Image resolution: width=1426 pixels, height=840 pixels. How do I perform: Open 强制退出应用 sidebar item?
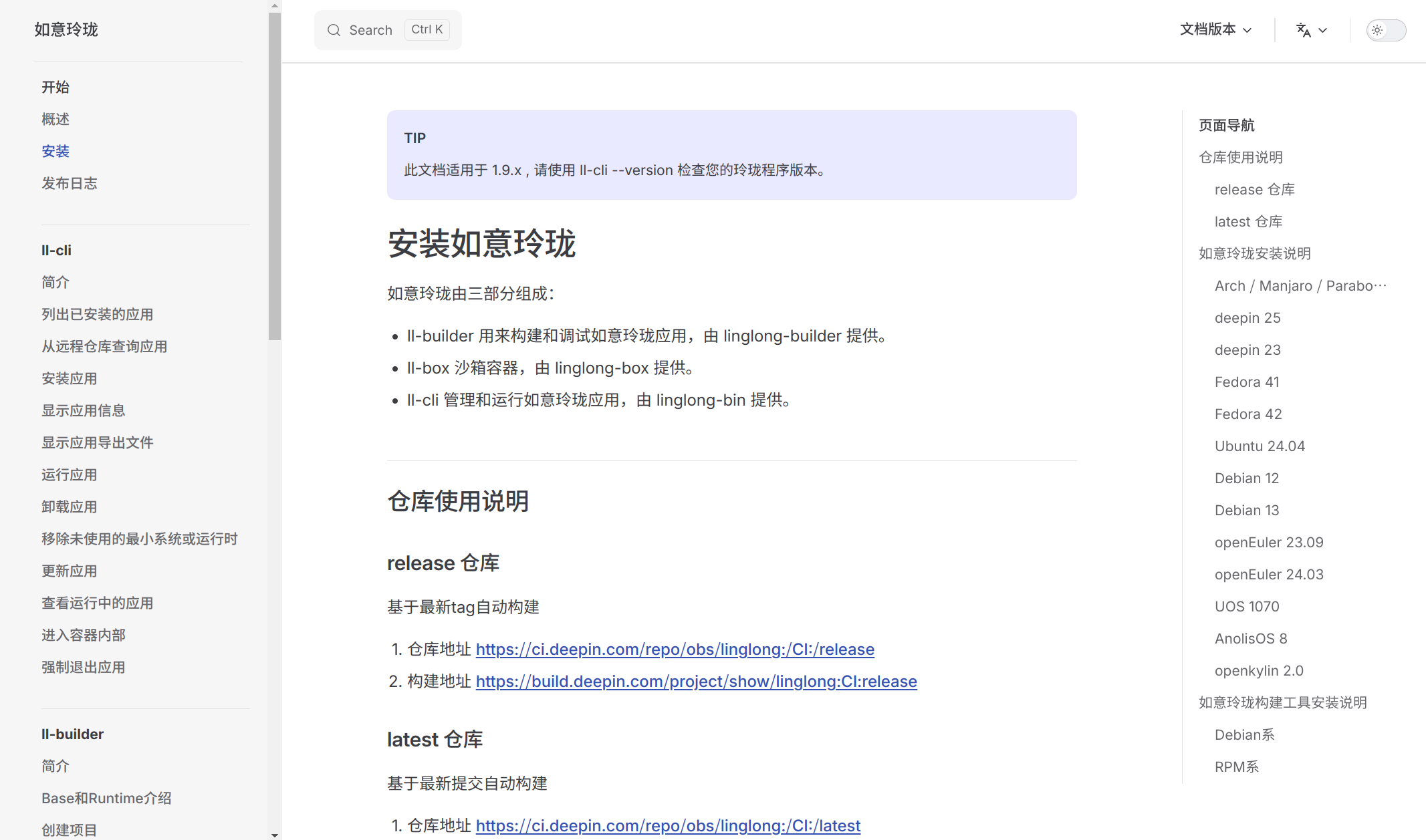pos(84,667)
